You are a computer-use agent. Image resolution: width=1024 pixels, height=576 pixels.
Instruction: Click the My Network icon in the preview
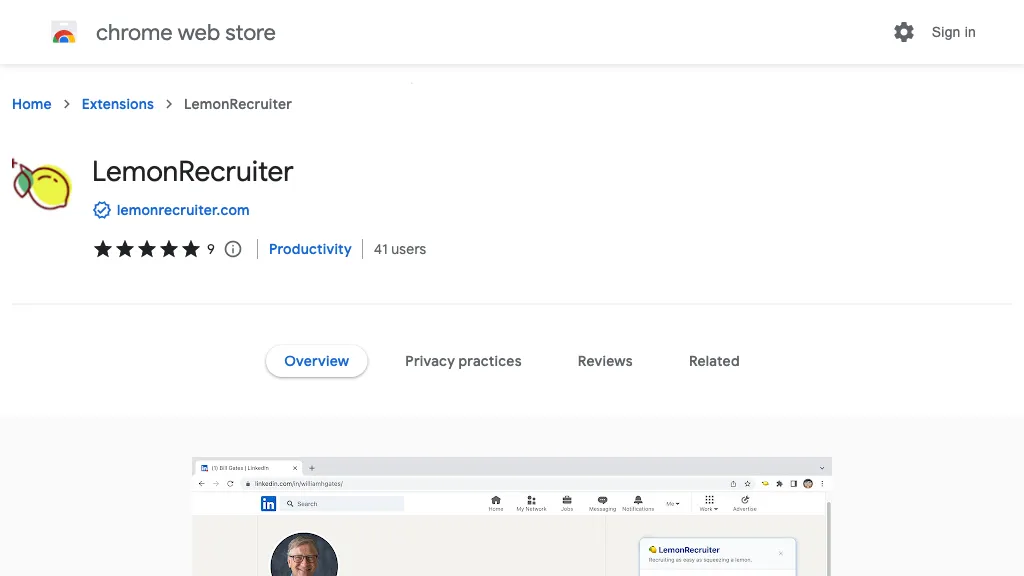pos(531,501)
